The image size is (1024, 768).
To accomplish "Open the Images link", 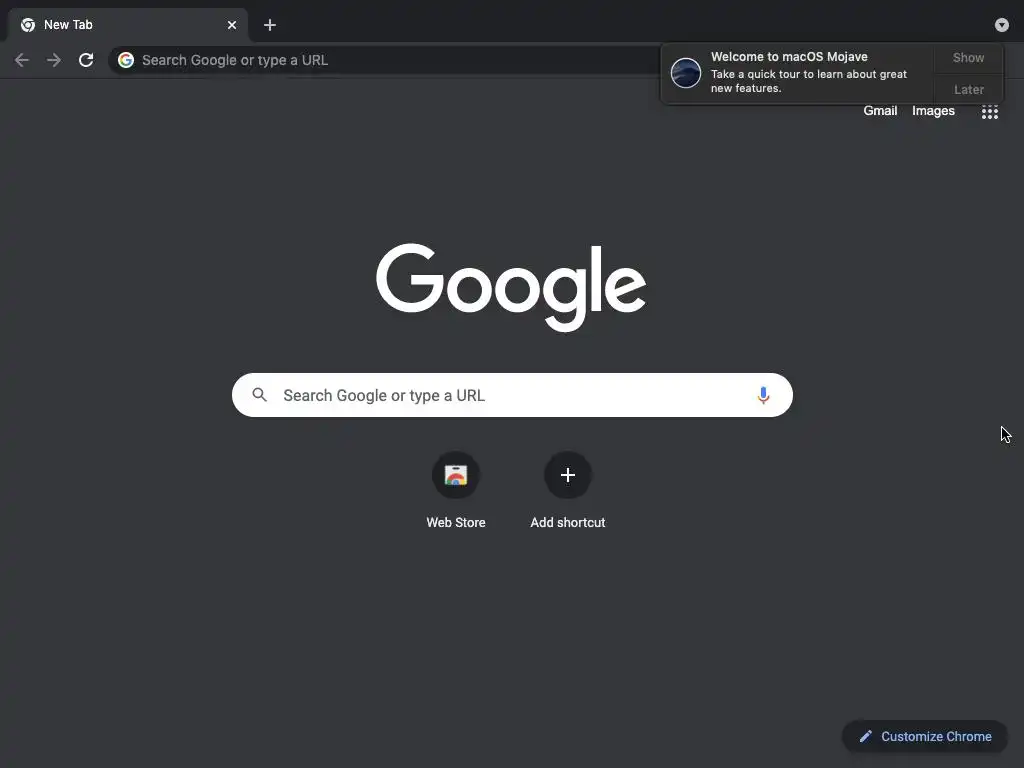I will [x=933, y=111].
